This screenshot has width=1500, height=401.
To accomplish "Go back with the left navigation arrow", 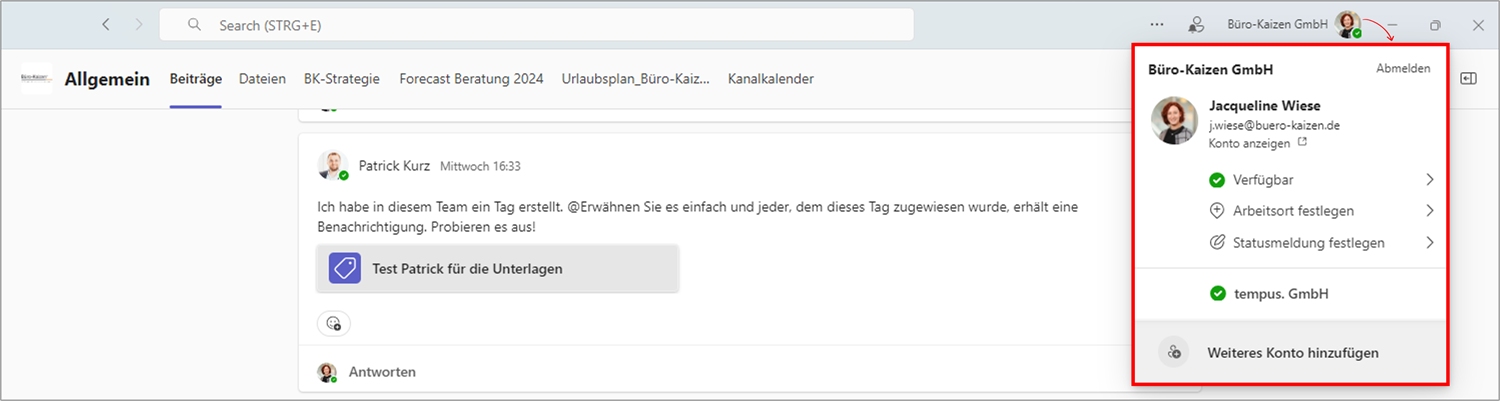I will (106, 25).
